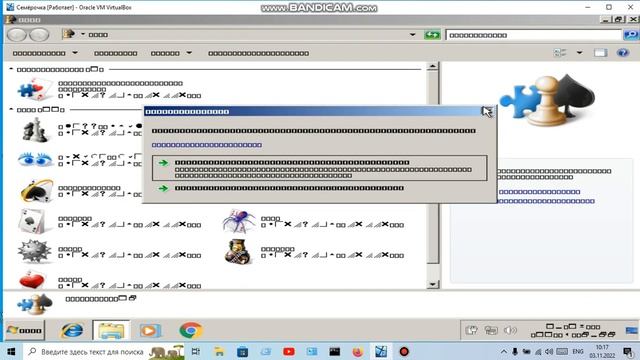Screen dimensions: 640x360
Task: Refresh the folder with green arrows button
Action: (x=432, y=35)
